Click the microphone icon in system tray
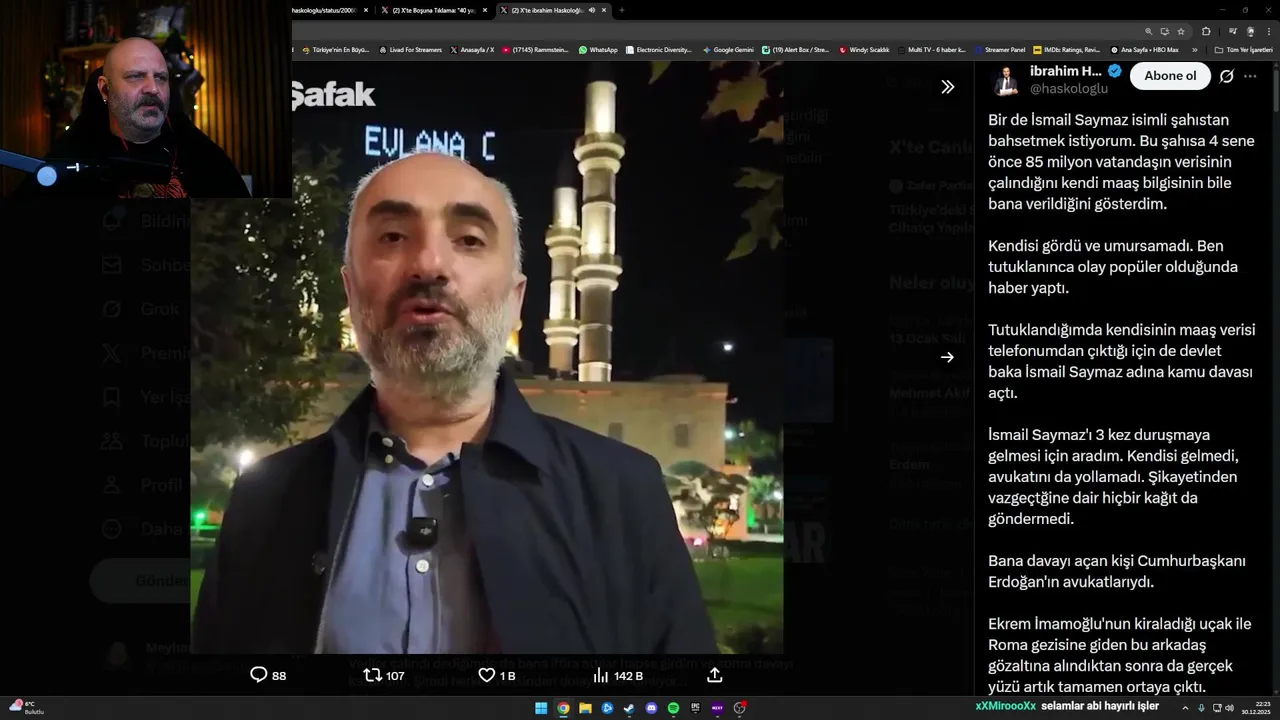The height and width of the screenshot is (720, 1280). (x=1201, y=708)
